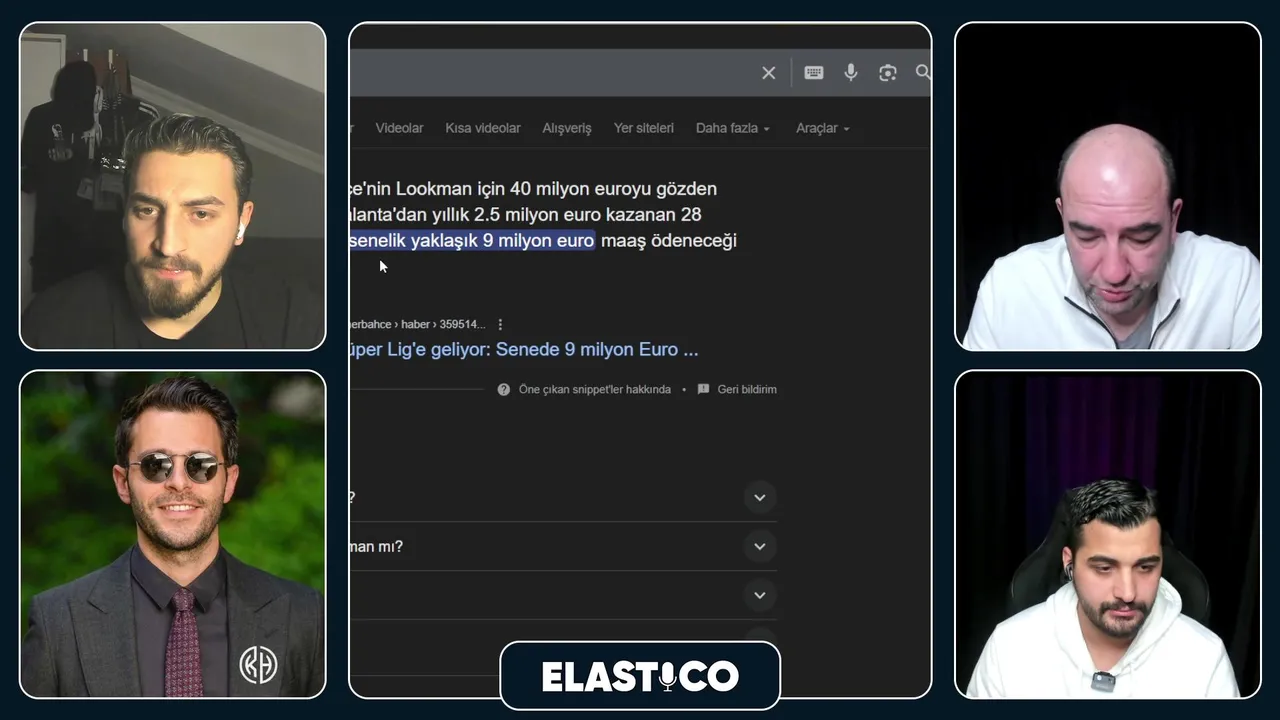Click the magnifier search icon
This screenshot has width=1280, height=720.
click(923, 72)
